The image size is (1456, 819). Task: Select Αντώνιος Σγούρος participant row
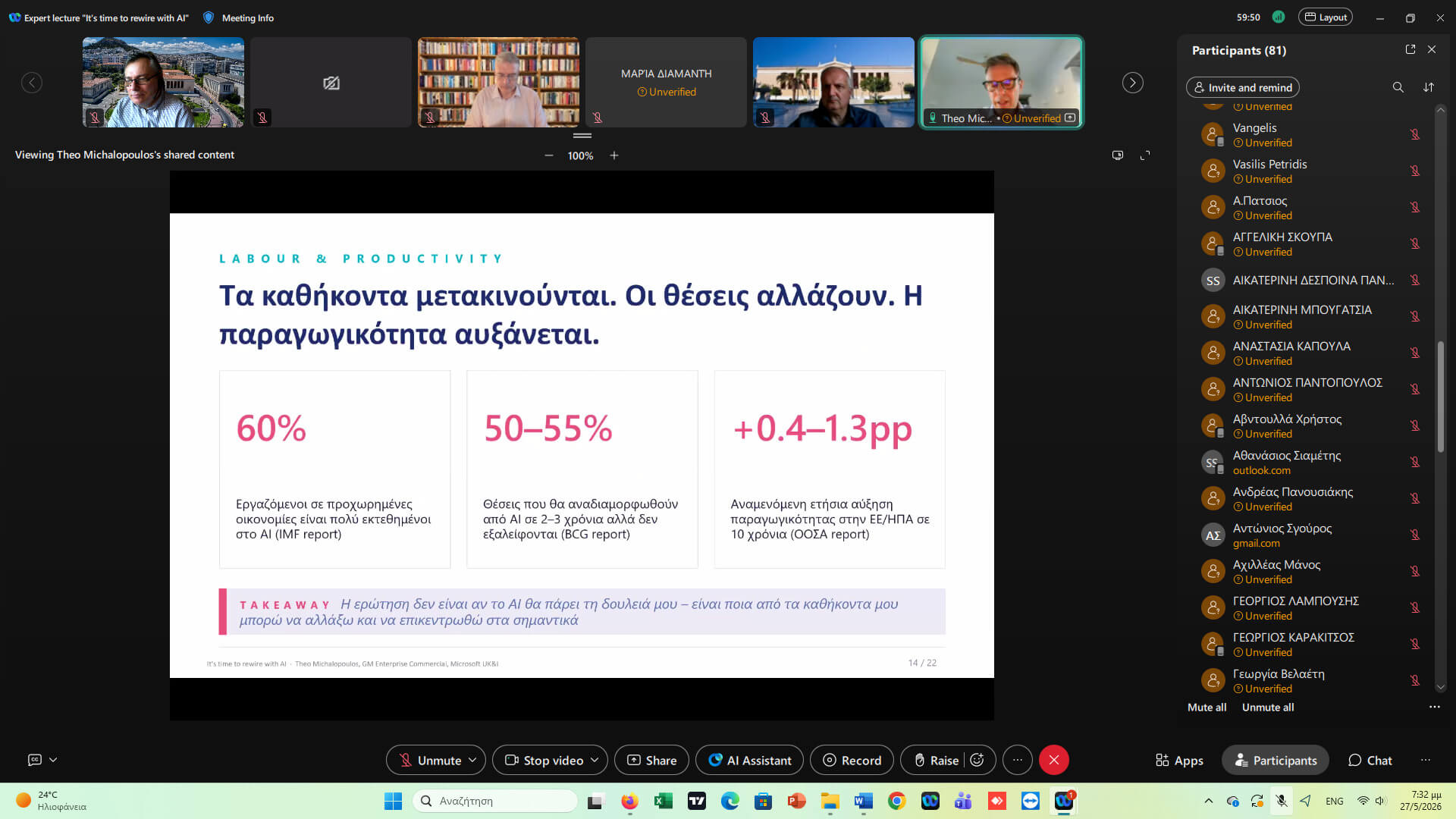pyautogui.click(x=1310, y=535)
